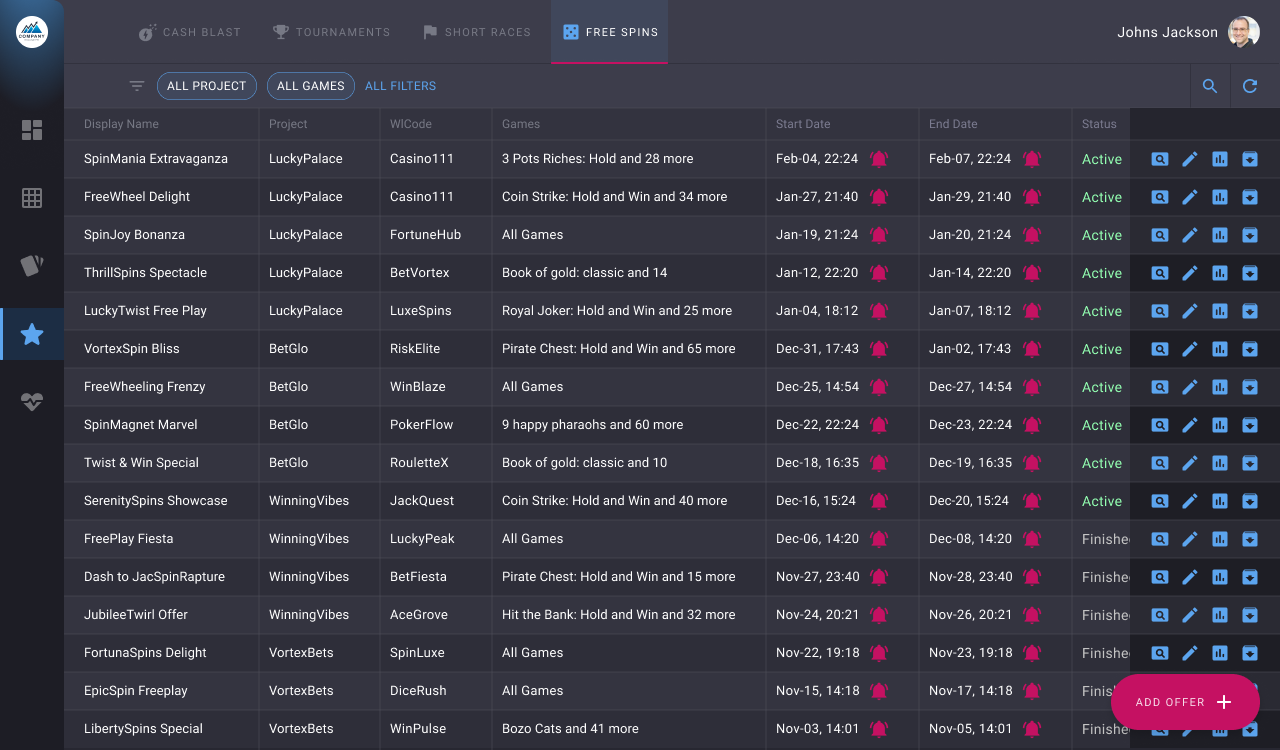Click the search magnifier icon in the filter bar
This screenshot has height=750, width=1280.
1210,86
